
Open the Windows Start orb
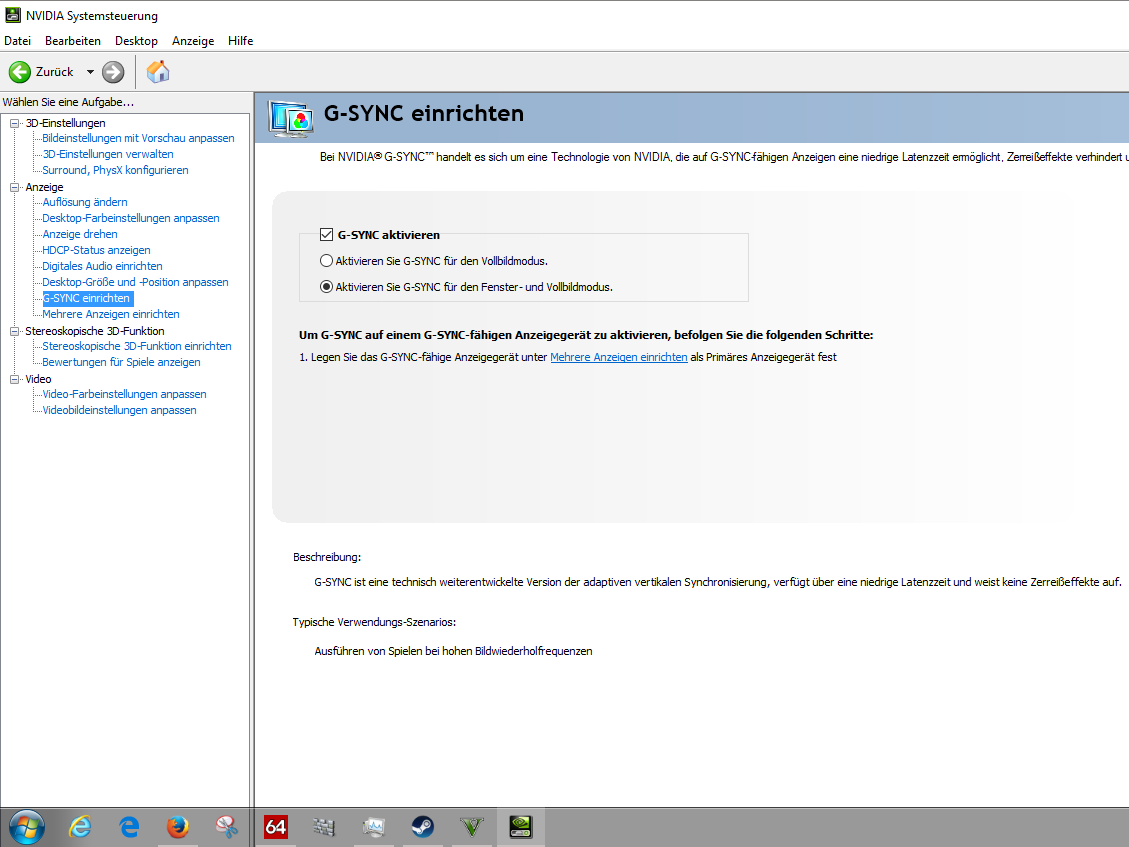[27, 827]
